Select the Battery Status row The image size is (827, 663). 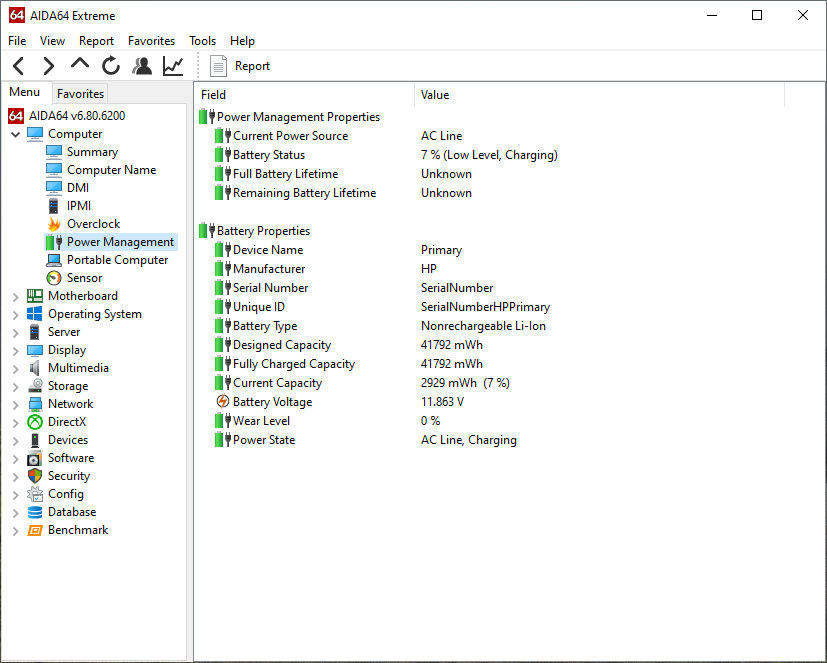269,155
